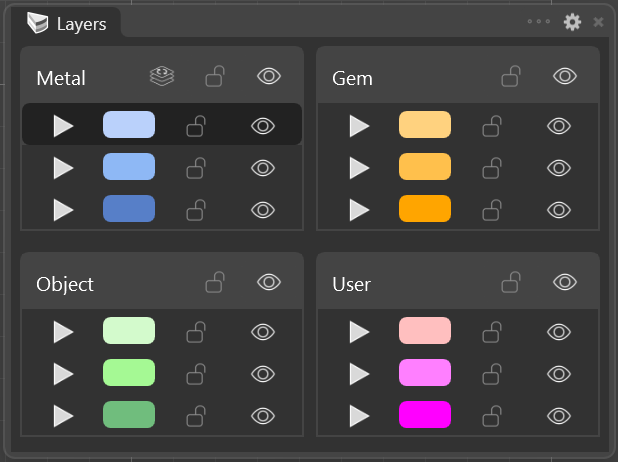Change the pale green Object layer color
This screenshot has width=618, height=462.
pos(129,330)
